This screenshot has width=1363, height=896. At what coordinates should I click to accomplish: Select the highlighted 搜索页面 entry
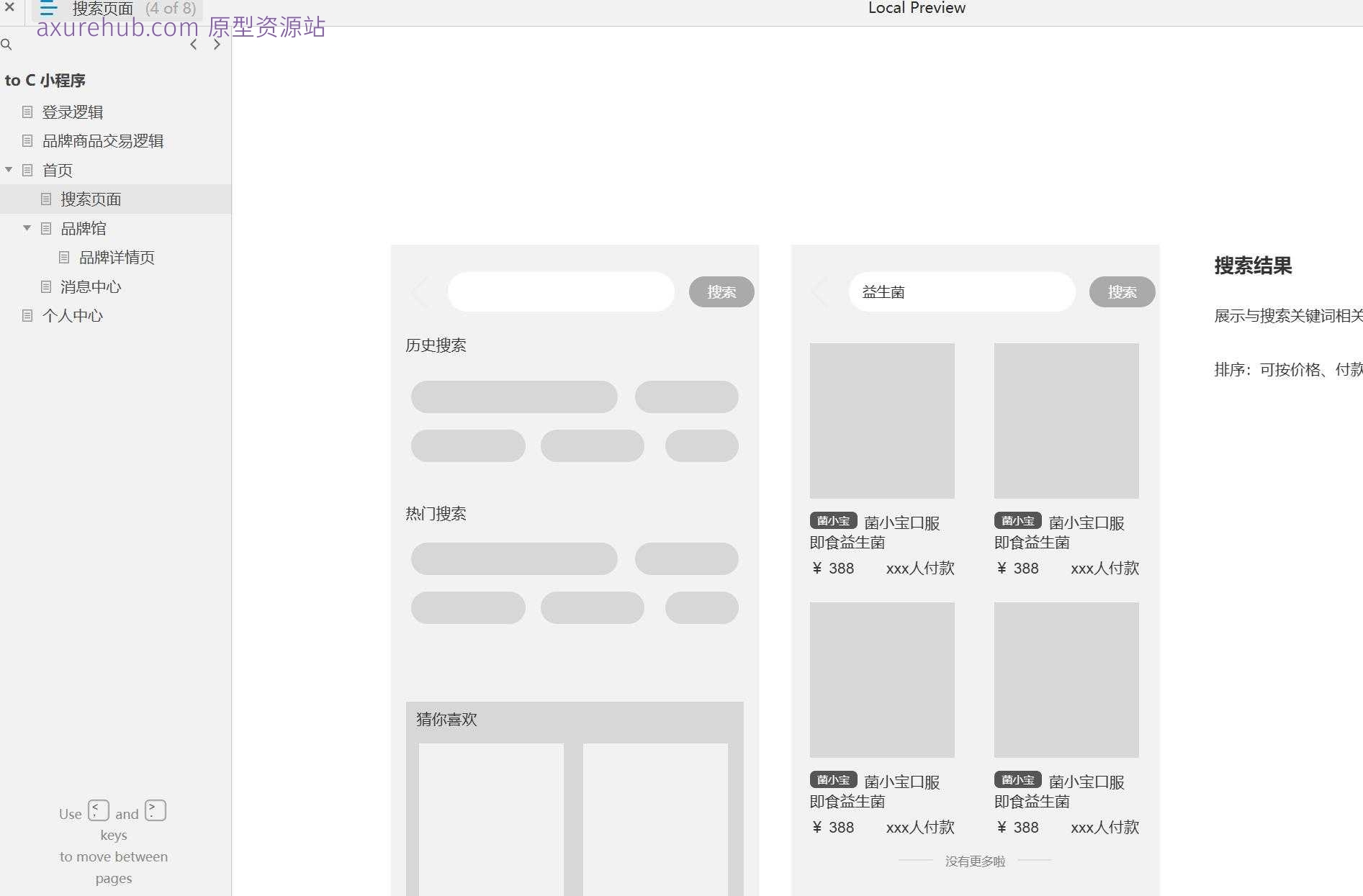click(x=91, y=199)
